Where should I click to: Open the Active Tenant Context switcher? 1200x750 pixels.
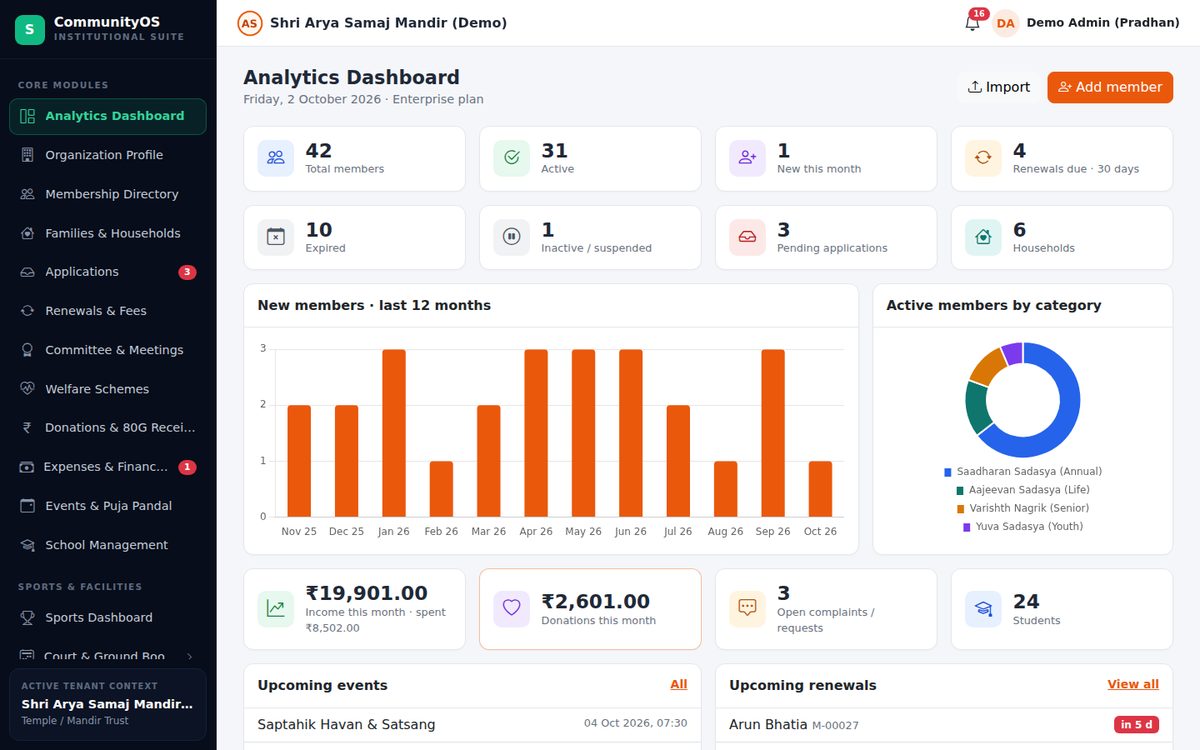[108, 704]
